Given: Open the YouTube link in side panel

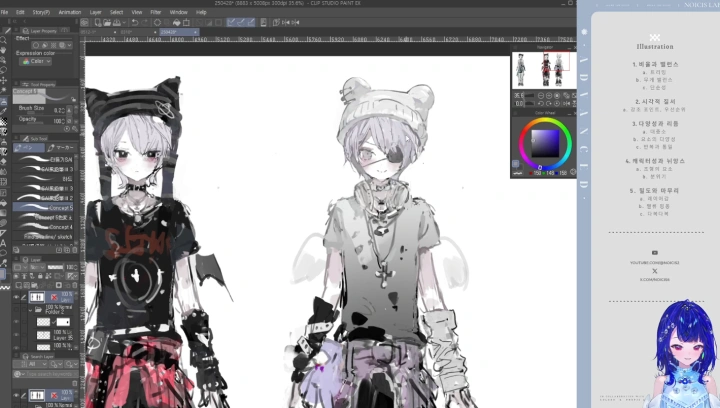Looking at the screenshot, I should pyautogui.click(x=654, y=263).
